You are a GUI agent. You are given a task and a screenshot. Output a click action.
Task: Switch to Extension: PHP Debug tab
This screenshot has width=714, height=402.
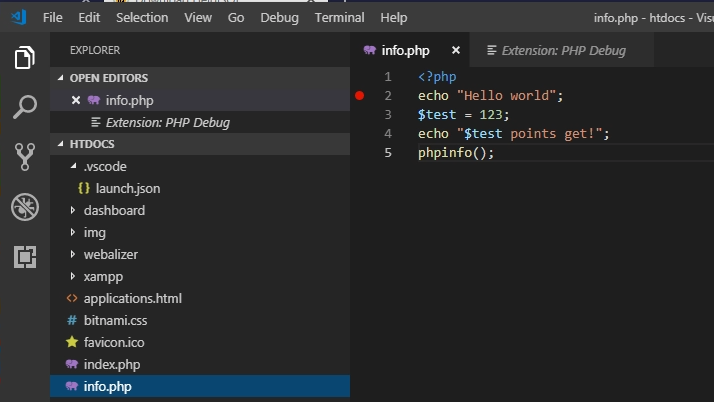pos(562,50)
